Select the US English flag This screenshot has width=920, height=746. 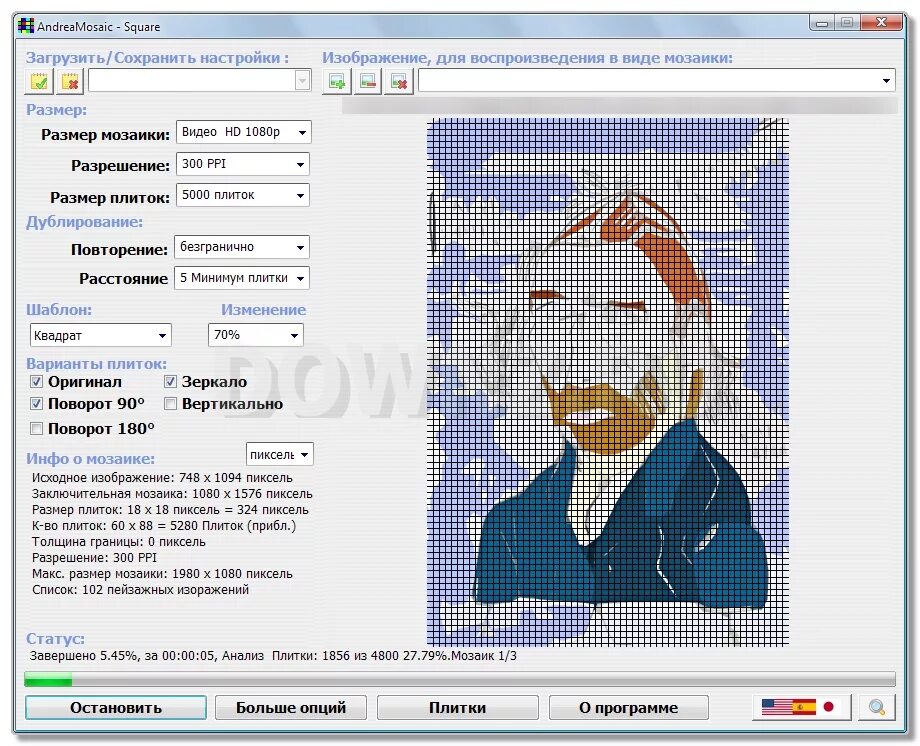click(776, 707)
